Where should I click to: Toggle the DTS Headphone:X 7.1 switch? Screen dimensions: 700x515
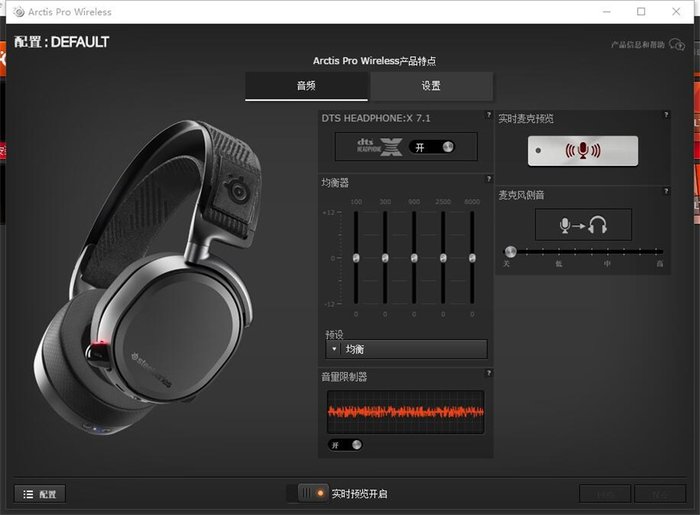pyautogui.click(x=432, y=147)
